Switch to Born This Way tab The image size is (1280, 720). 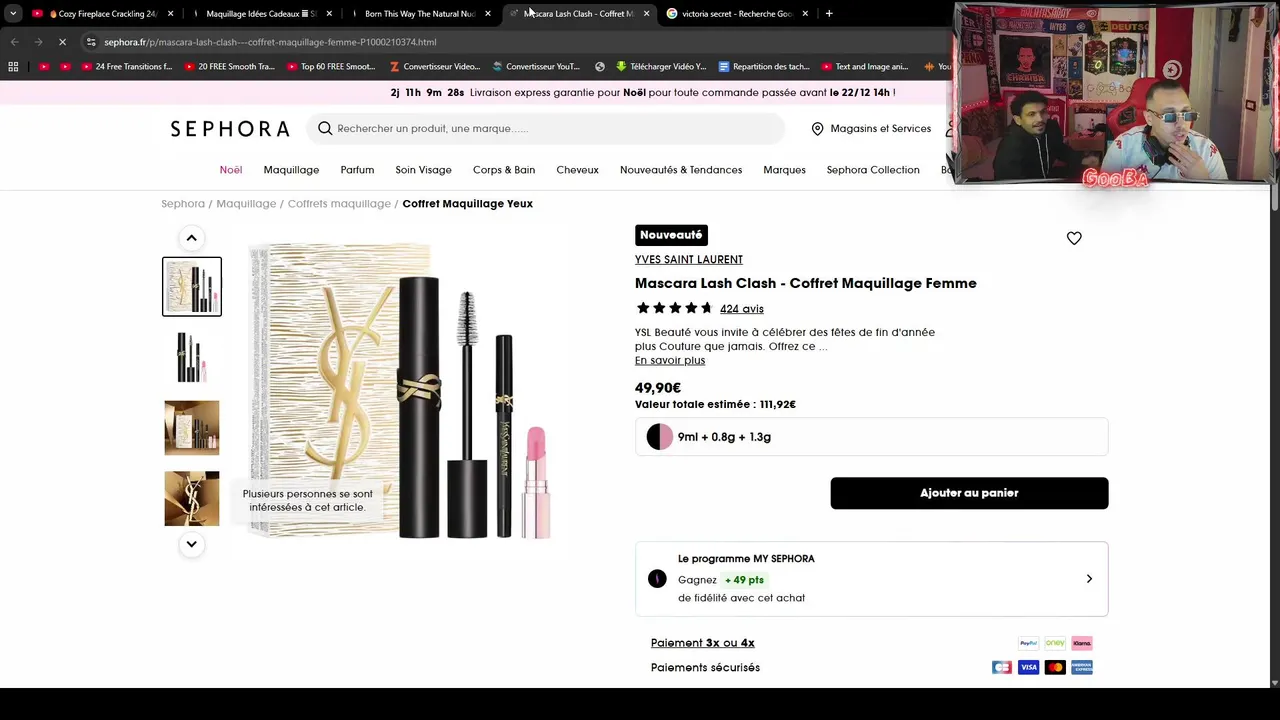pos(419,14)
